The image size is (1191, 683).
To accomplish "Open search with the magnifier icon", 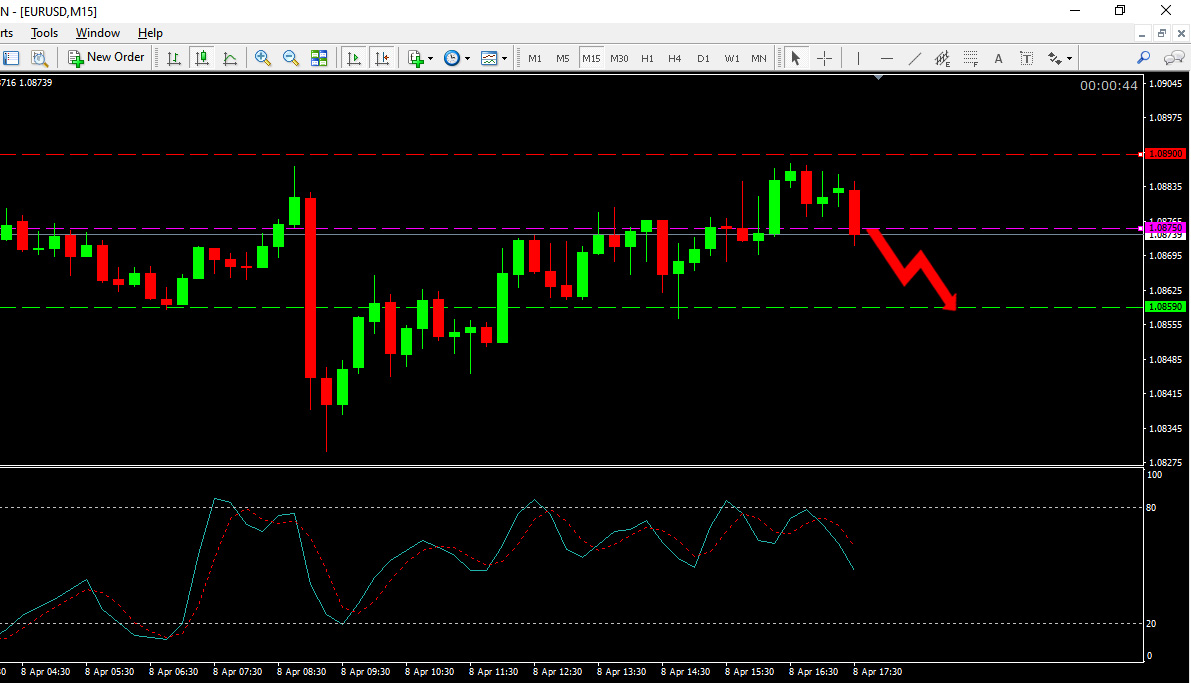I will 1143,58.
